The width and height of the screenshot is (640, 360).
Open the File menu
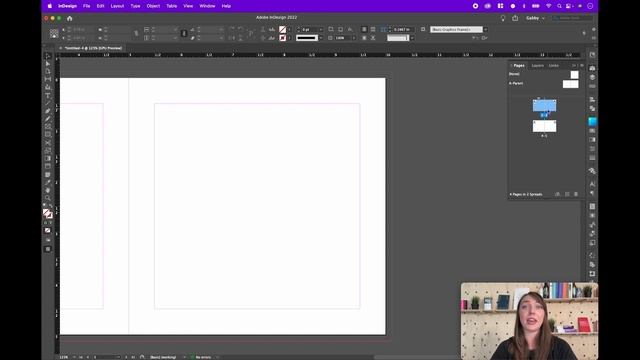pos(87,6)
